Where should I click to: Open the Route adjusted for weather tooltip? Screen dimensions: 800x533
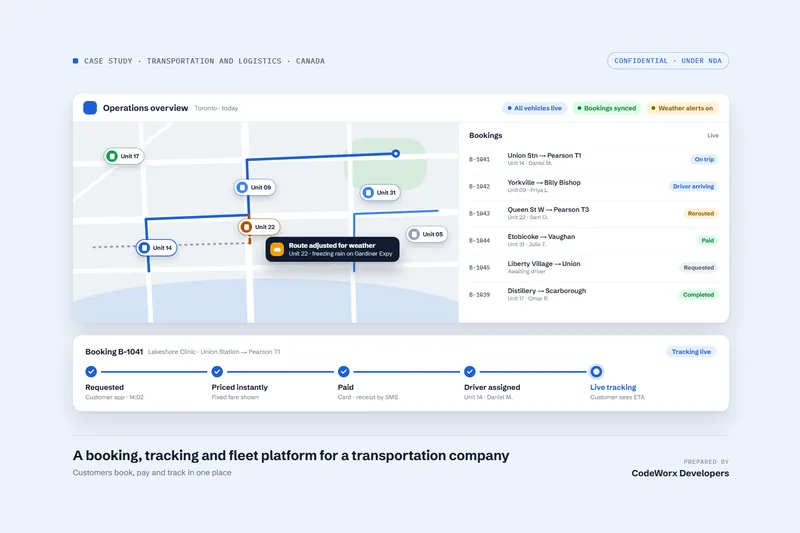coord(333,249)
